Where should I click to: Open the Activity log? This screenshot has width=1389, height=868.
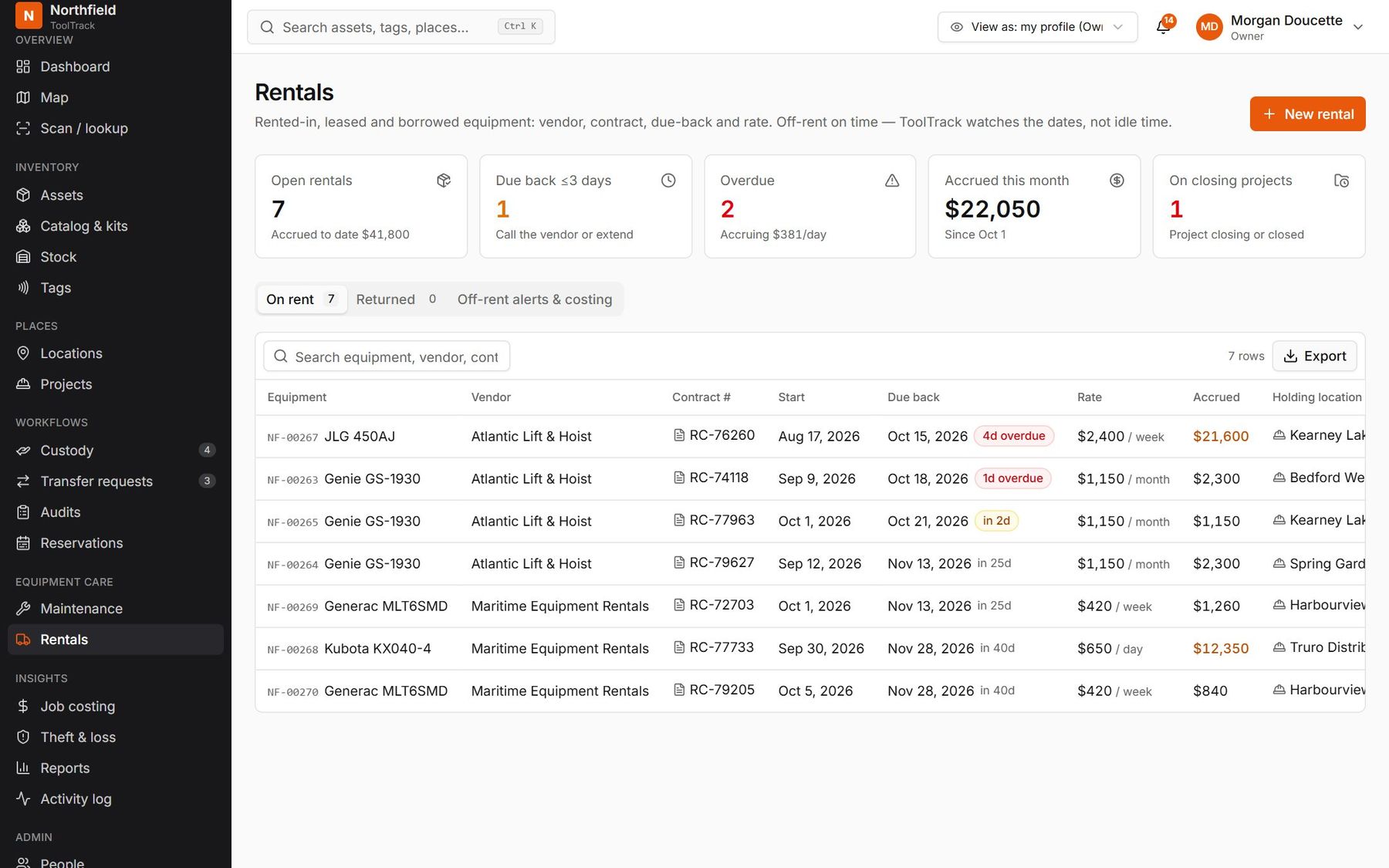pyautogui.click(x=116, y=799)
